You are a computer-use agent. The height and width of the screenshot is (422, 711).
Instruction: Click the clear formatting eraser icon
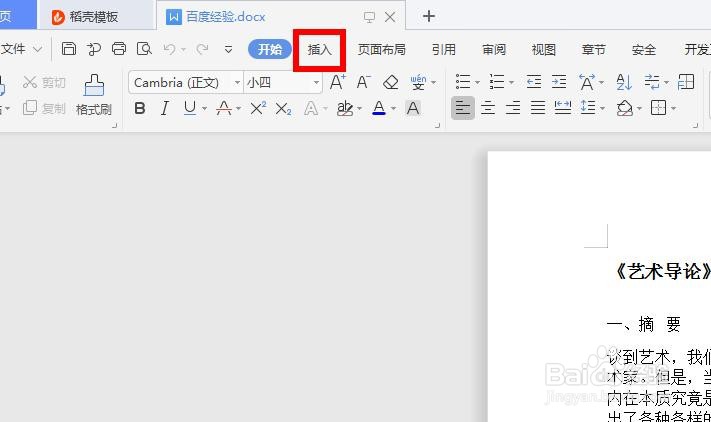click(x=390, y=82)
